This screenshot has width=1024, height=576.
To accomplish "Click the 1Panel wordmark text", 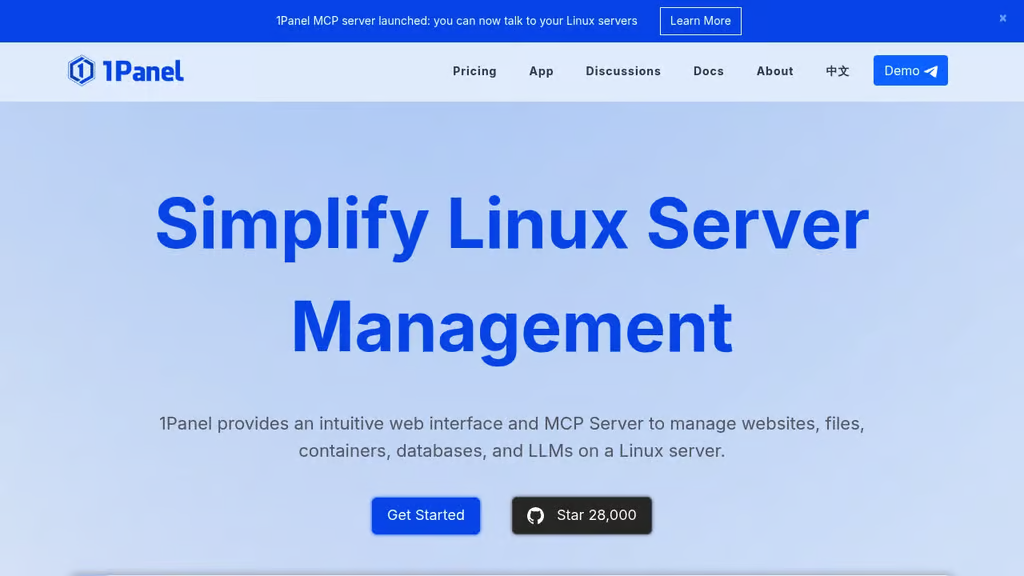I will tap(143, 71).
